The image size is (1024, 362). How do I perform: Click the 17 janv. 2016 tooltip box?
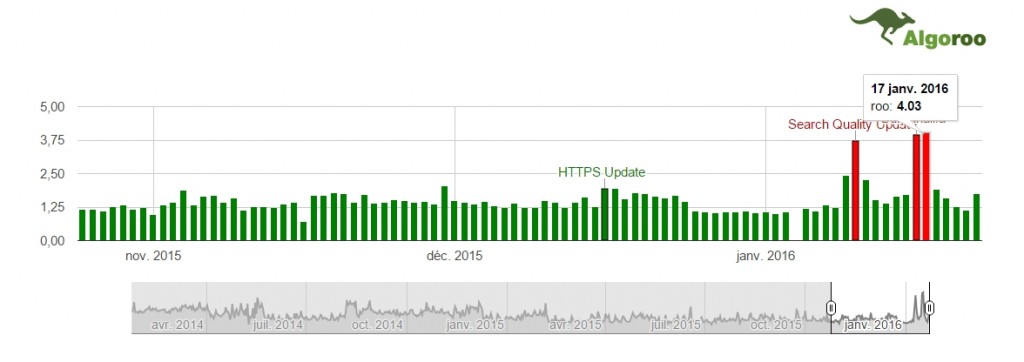coord(910,98)
